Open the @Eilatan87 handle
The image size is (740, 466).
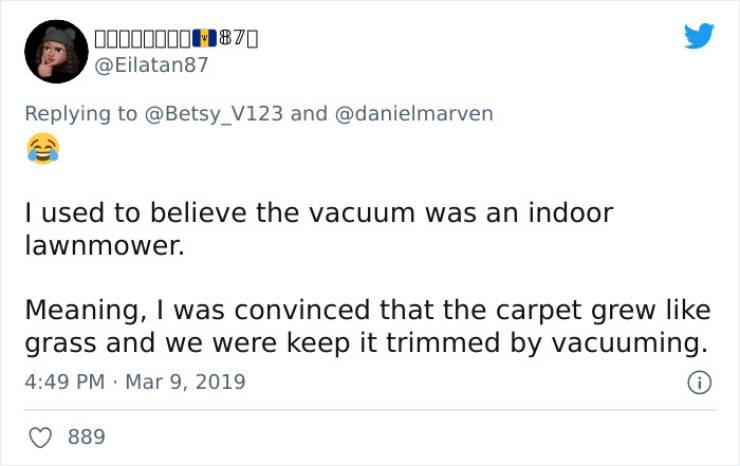coord(152,66)
